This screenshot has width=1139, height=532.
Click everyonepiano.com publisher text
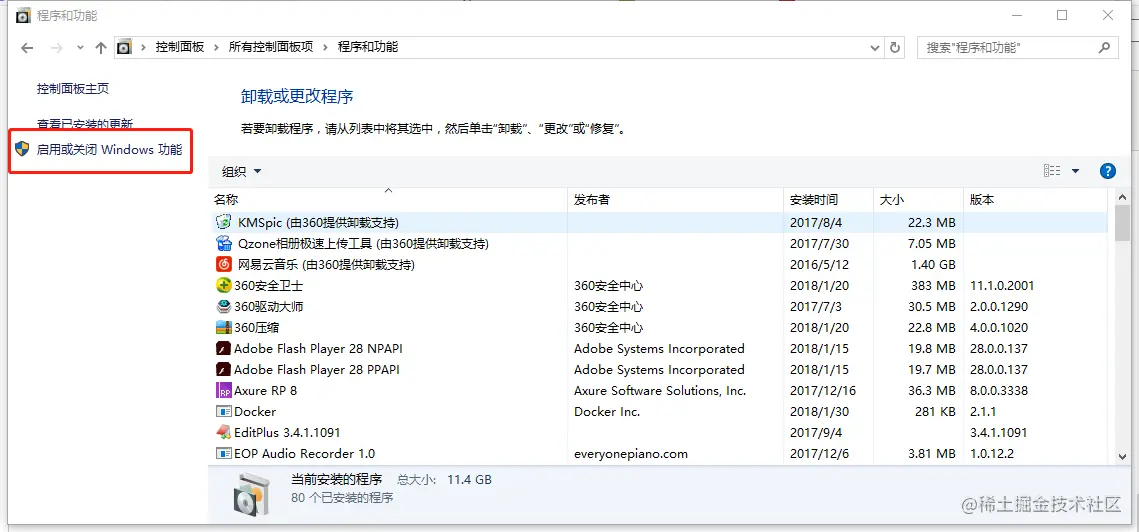click(x=631, y=454)
